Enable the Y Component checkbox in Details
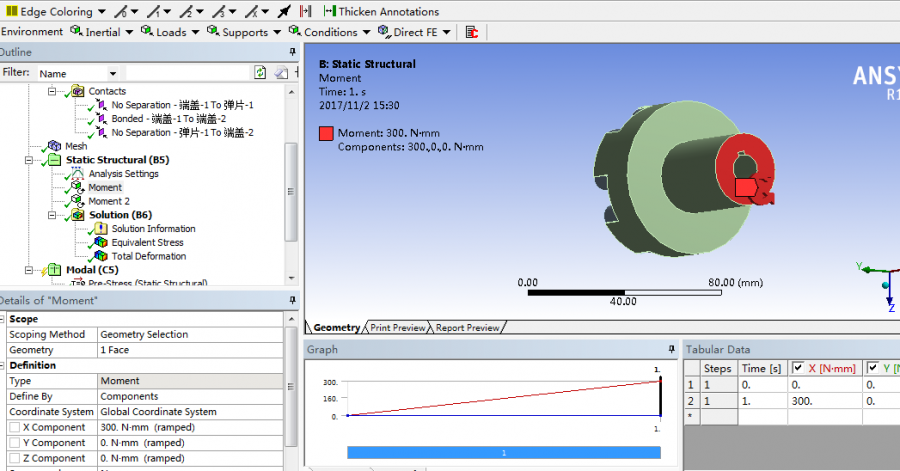 pos(14,443)
